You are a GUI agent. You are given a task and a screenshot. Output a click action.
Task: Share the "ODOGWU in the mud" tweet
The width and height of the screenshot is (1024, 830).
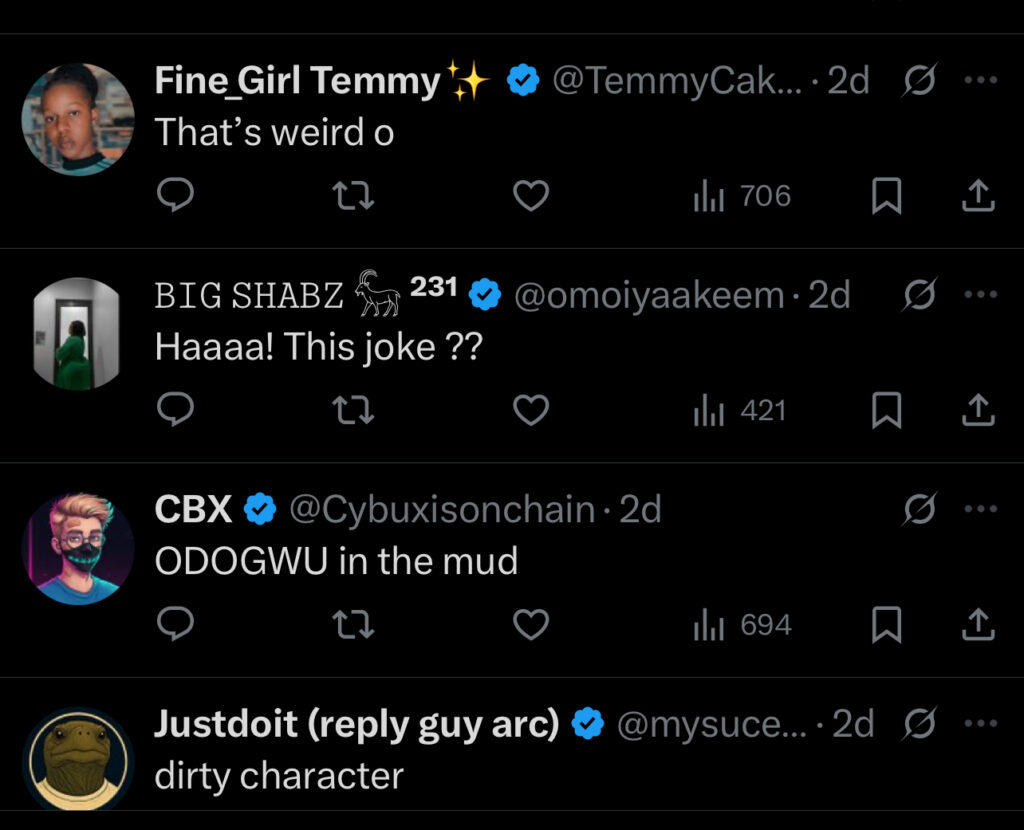(978, 625)
